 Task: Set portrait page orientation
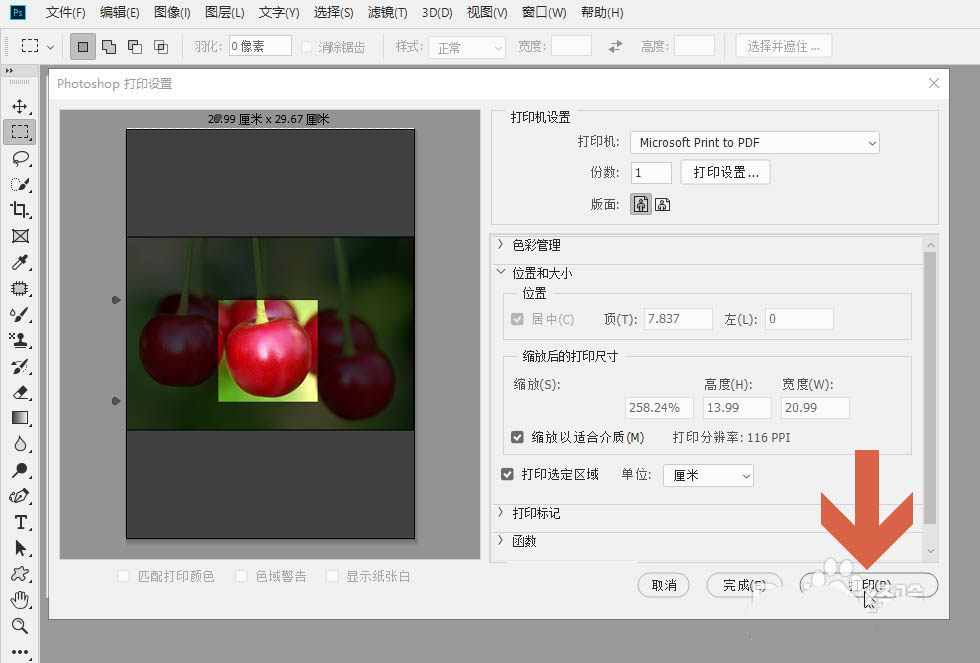(641, 204)
